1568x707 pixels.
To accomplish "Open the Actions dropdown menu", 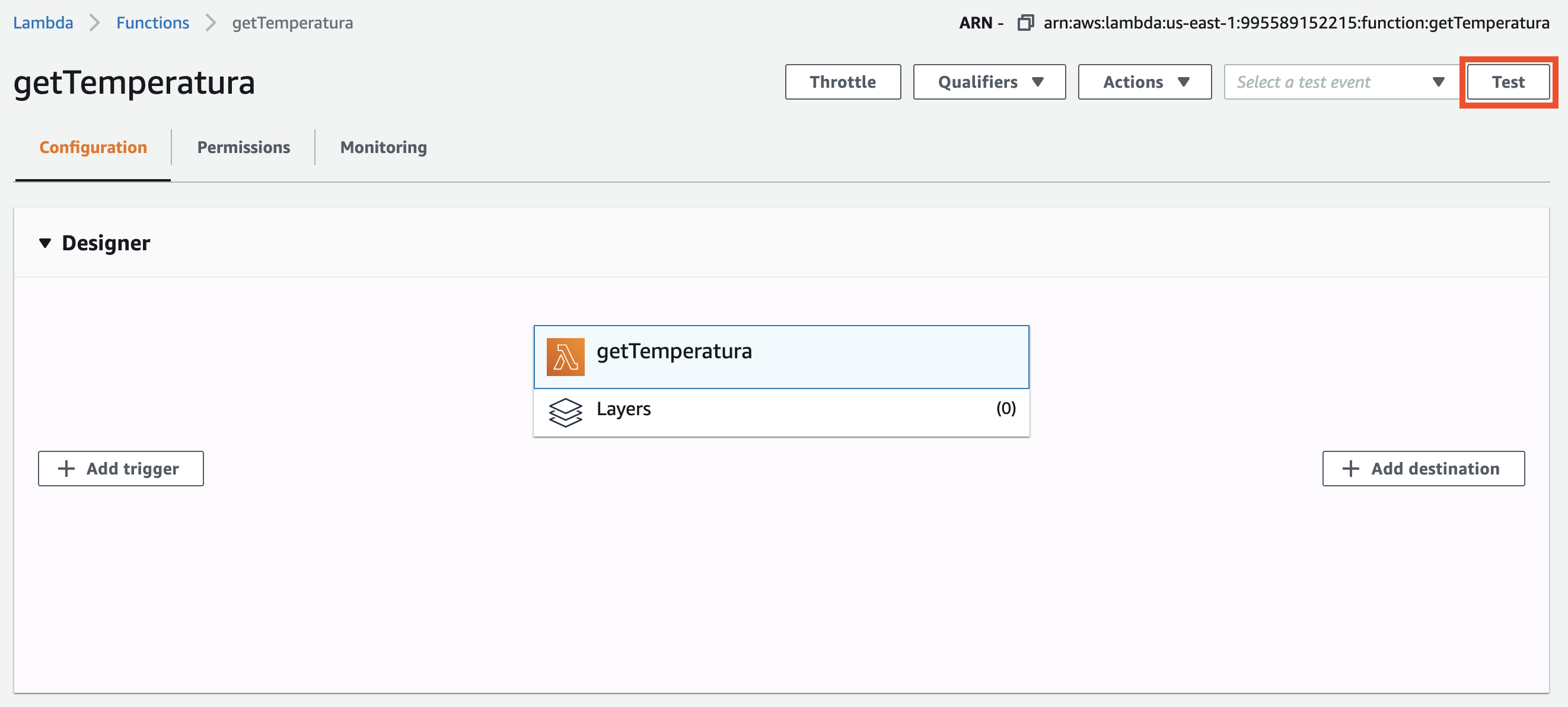I will tap(1145, 82).
